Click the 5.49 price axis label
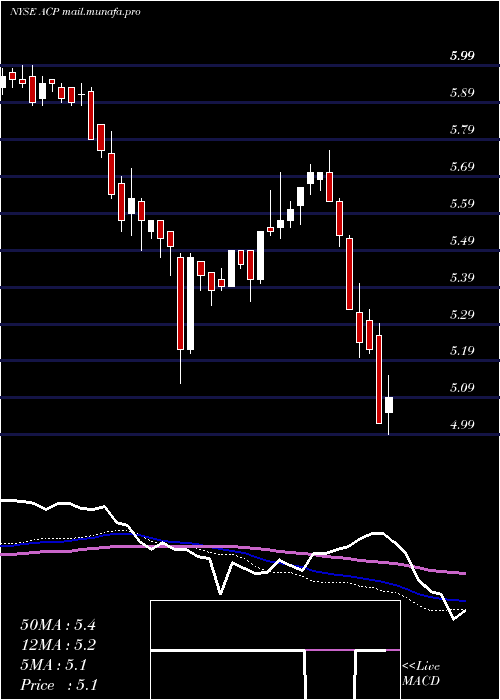This screenshot has width=500, height=700. point(462,241)
